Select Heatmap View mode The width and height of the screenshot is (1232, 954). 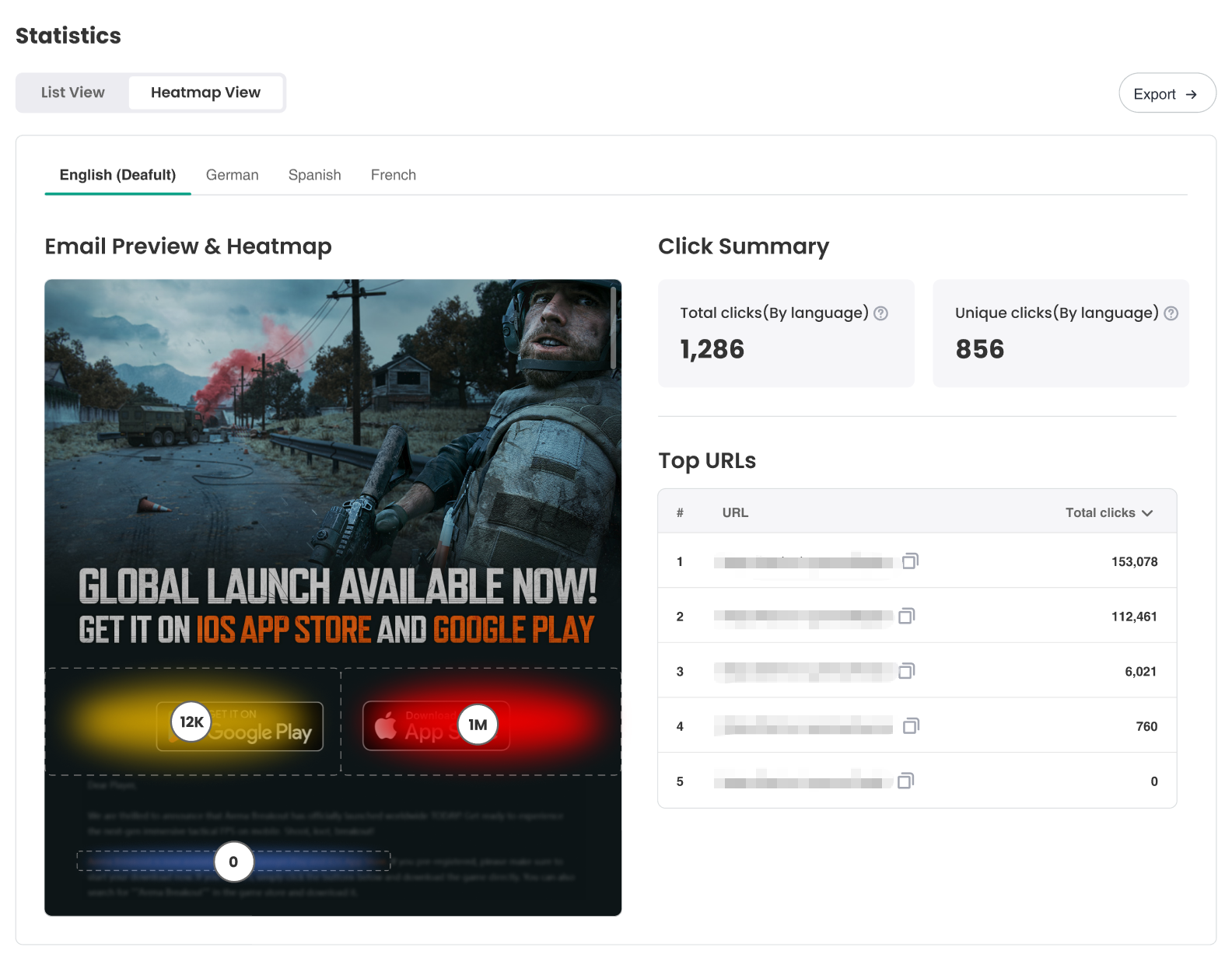click(x=205, y=93)
